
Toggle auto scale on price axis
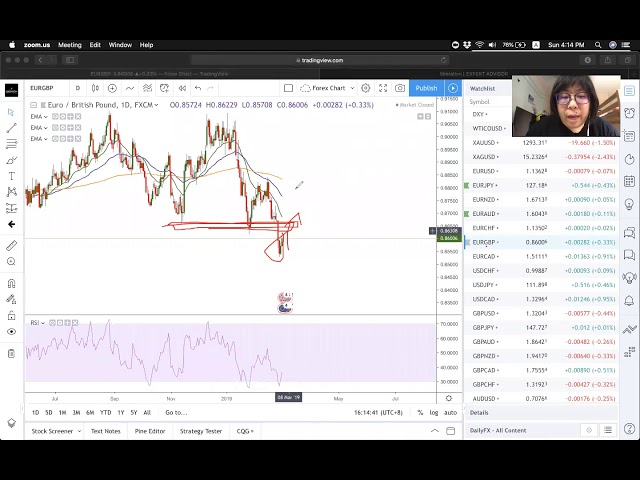click(x=450, y=412)
